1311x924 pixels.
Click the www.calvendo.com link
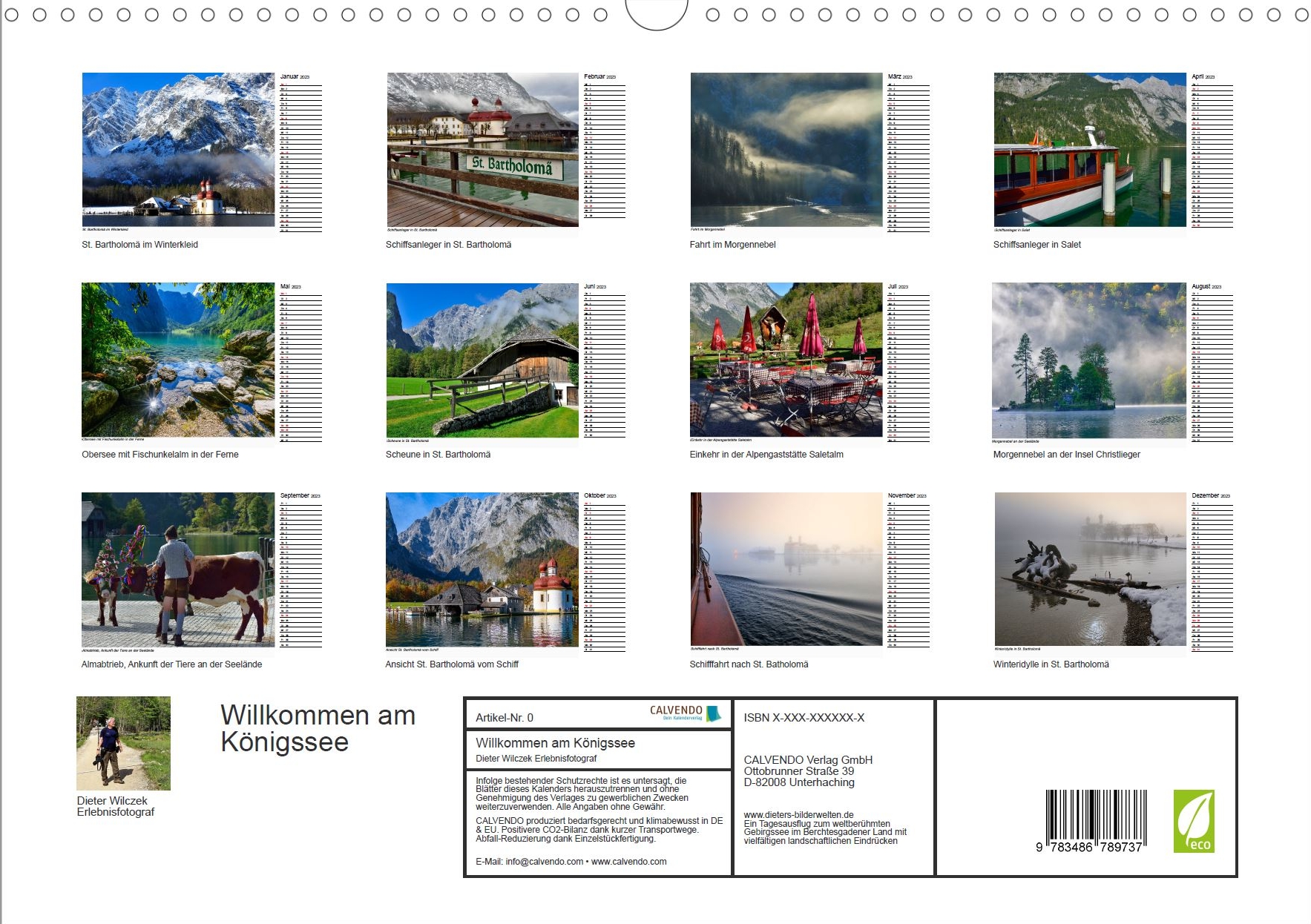[628, 862]
